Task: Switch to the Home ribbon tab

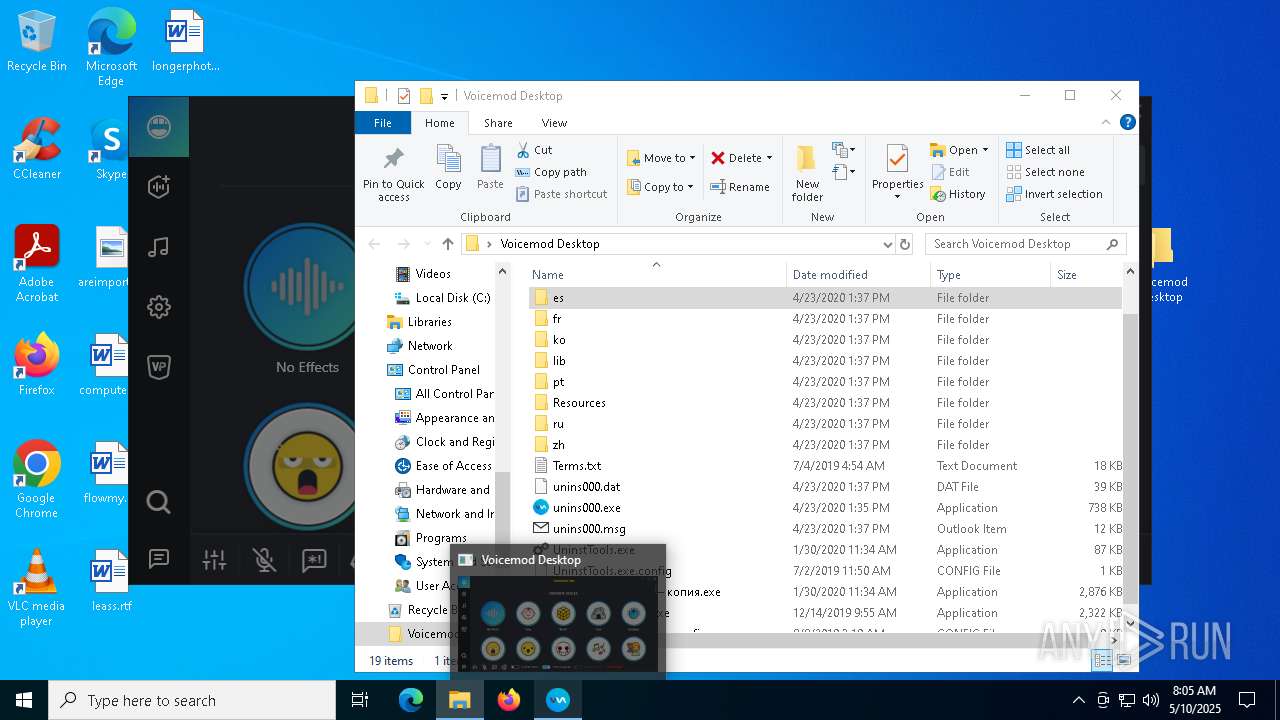Action: [x=440, y=123]
